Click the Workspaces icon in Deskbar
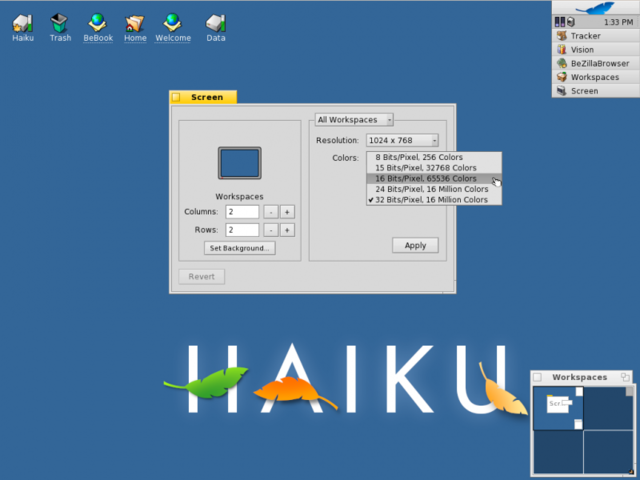640x480 pixels. click(562, 77)
